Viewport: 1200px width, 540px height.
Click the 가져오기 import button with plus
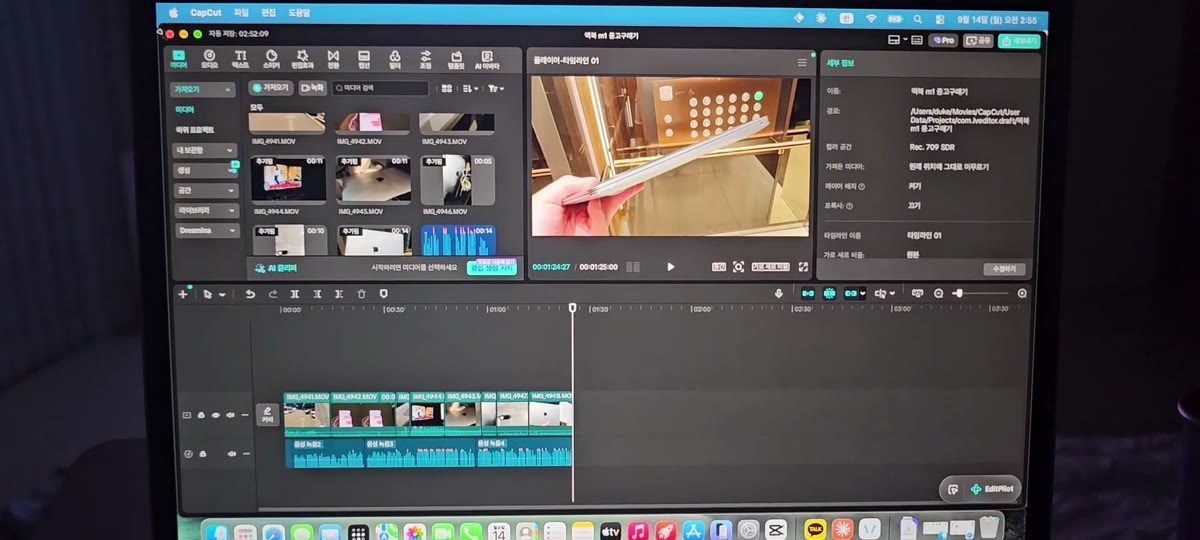click(270, 88)
